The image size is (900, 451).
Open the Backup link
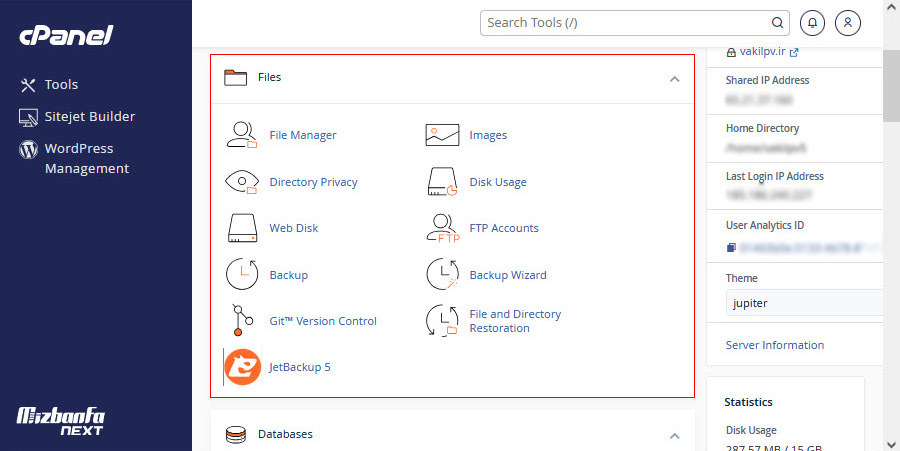tap(289, 275)
